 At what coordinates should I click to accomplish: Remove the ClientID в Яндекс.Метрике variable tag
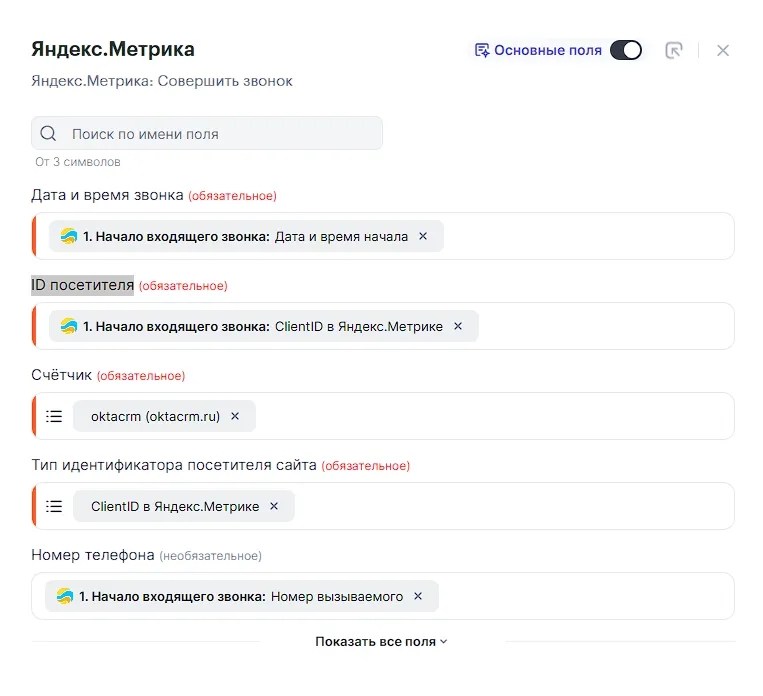click(x=458, y=326)
